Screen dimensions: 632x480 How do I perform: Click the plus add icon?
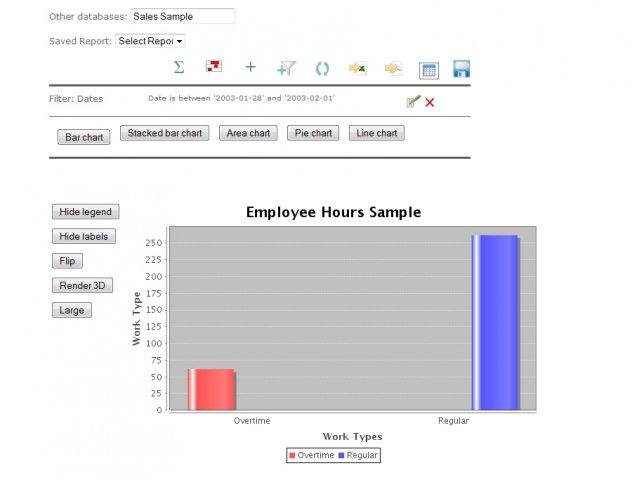[x=251, y=67]
